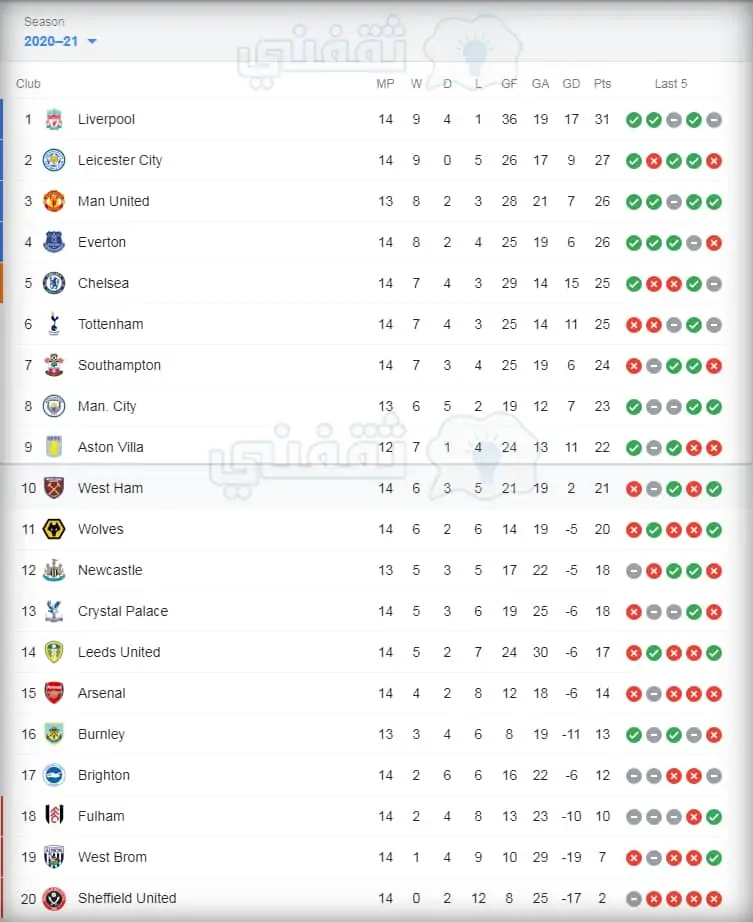The image size is (753, 922).
Task: Click the Wolves badge icon
Action: coord(54,529)
